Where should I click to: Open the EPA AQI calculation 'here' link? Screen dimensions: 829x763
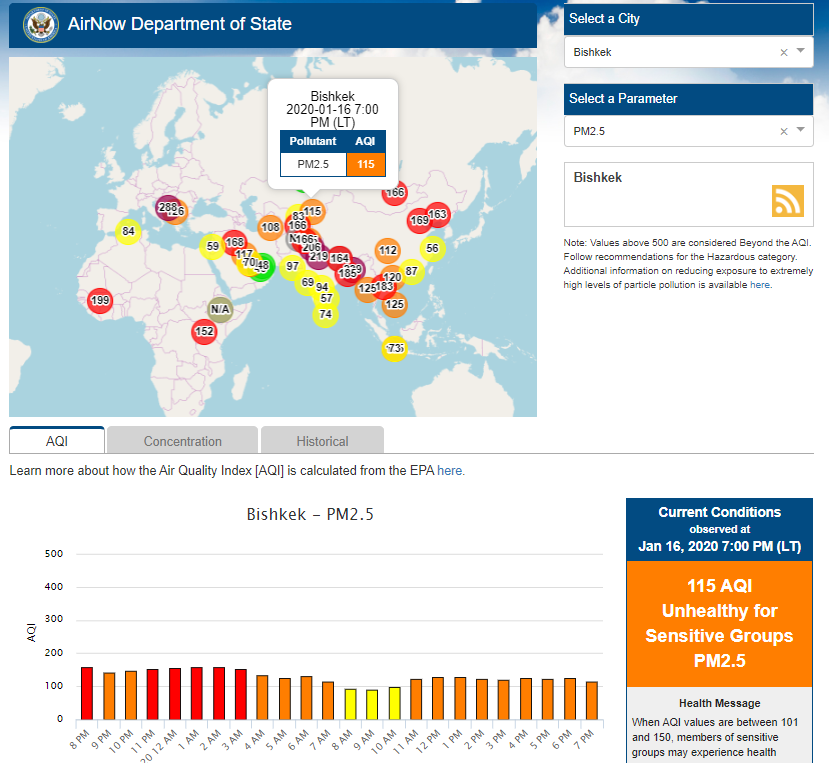451,470
